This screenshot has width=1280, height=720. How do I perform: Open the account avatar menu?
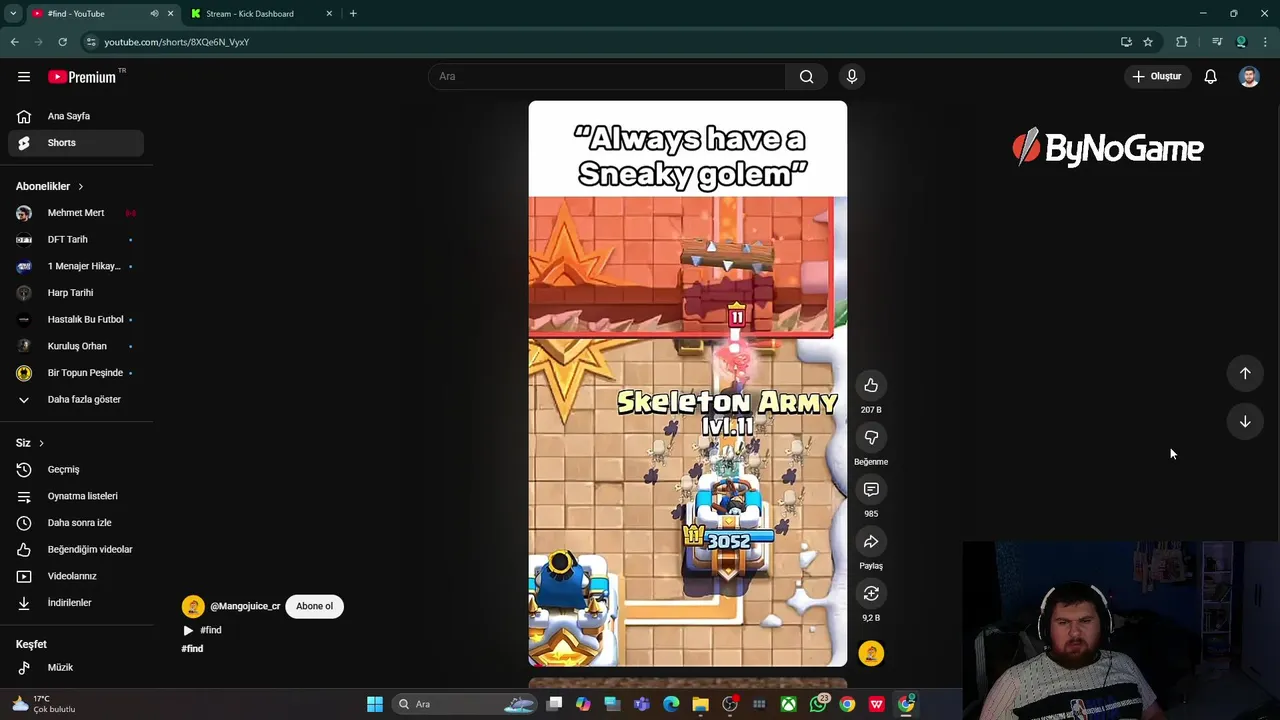1249,76
